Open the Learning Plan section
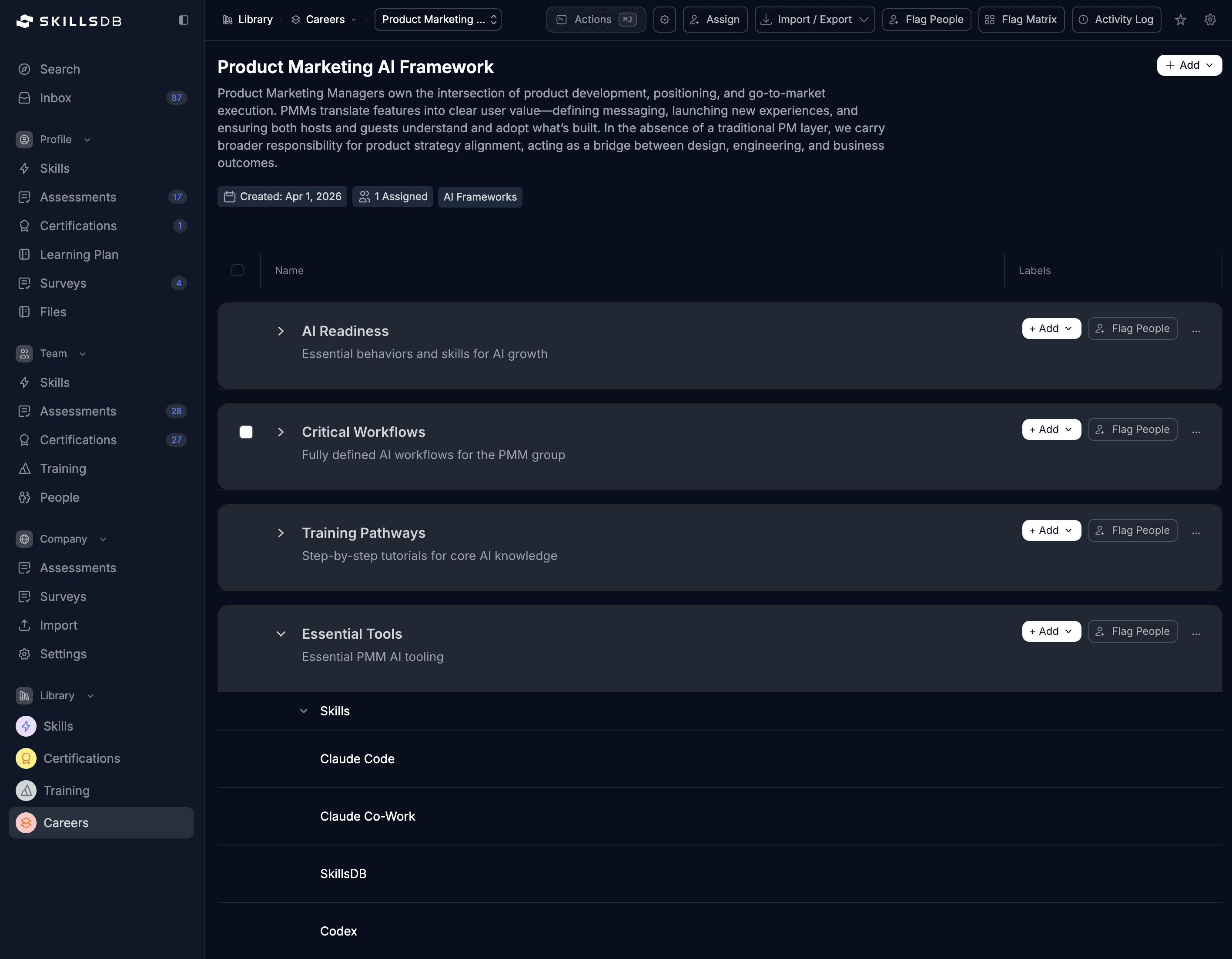 79,255
